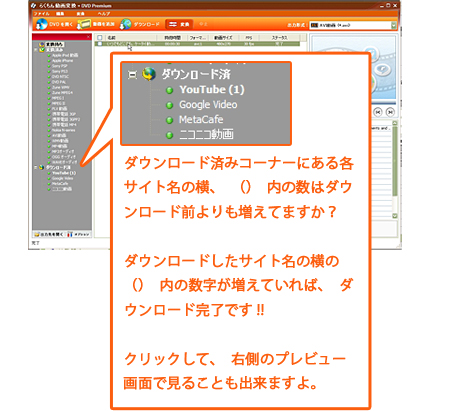Minimize the DVD Premium window
Screen dimensions: 449x411
click(x=382, y=6)
